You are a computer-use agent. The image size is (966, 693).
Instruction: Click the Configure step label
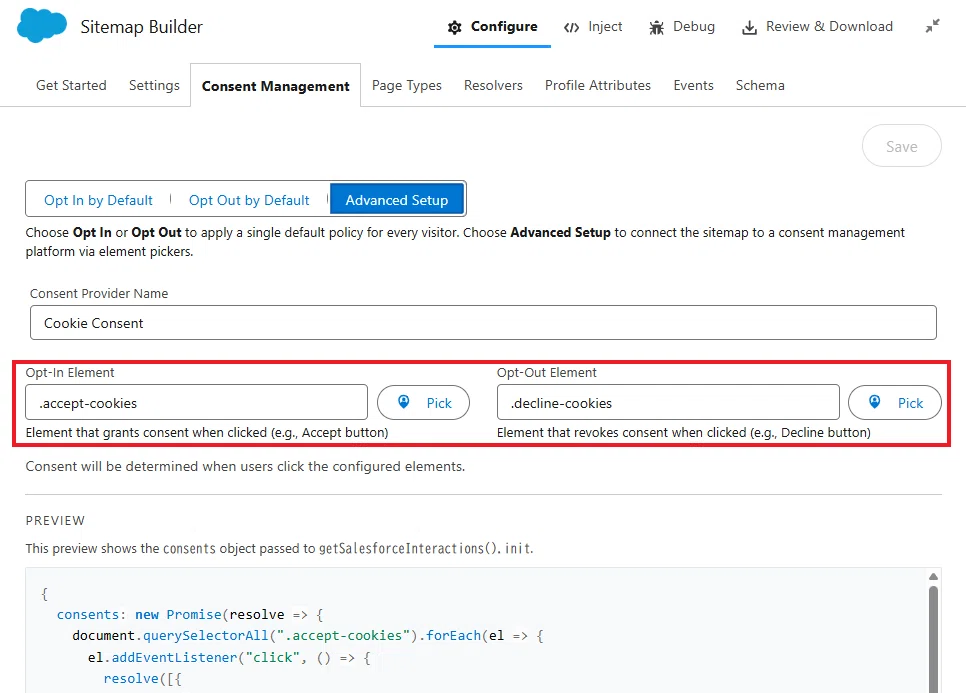tap(504, 26)
